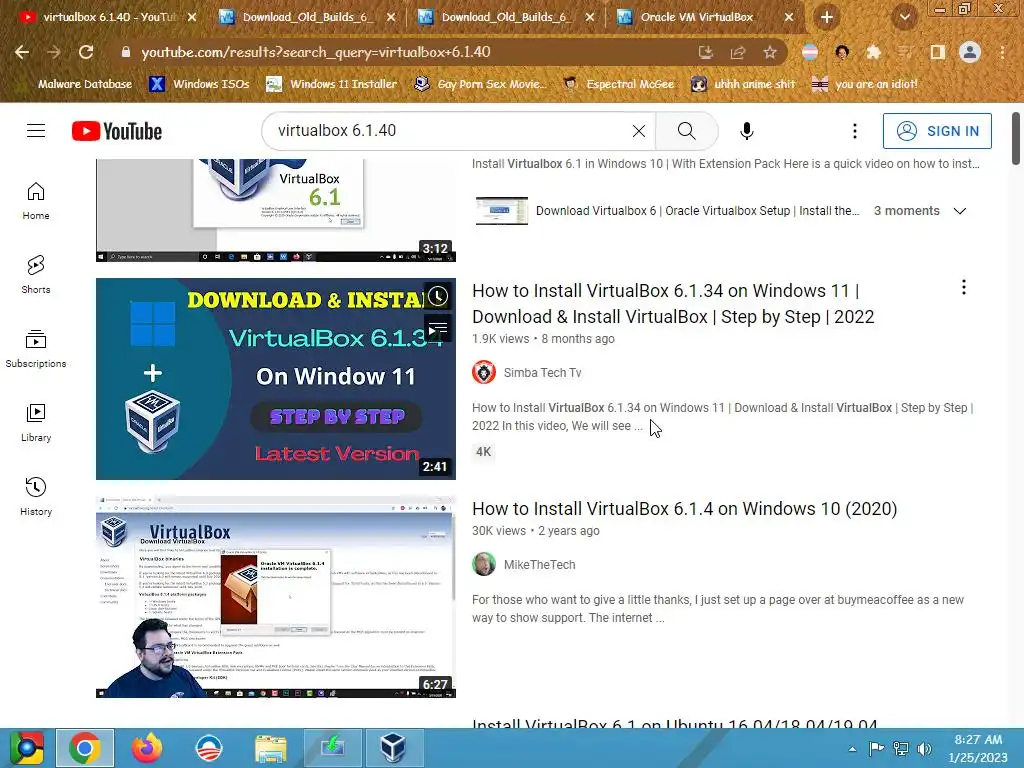
Task: Go back using the browser back arrow
Action: [x=22, y=52]
